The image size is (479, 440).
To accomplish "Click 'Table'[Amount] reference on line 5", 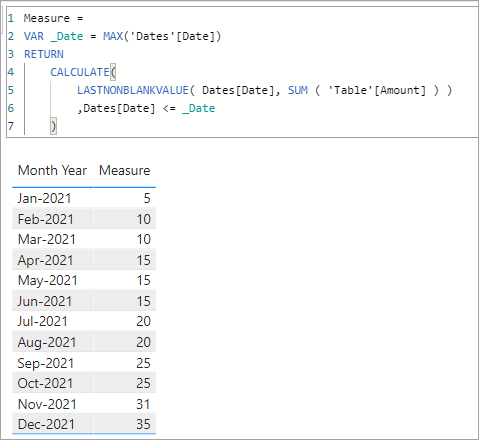I will pyautogui.click(x=377, y=90).
